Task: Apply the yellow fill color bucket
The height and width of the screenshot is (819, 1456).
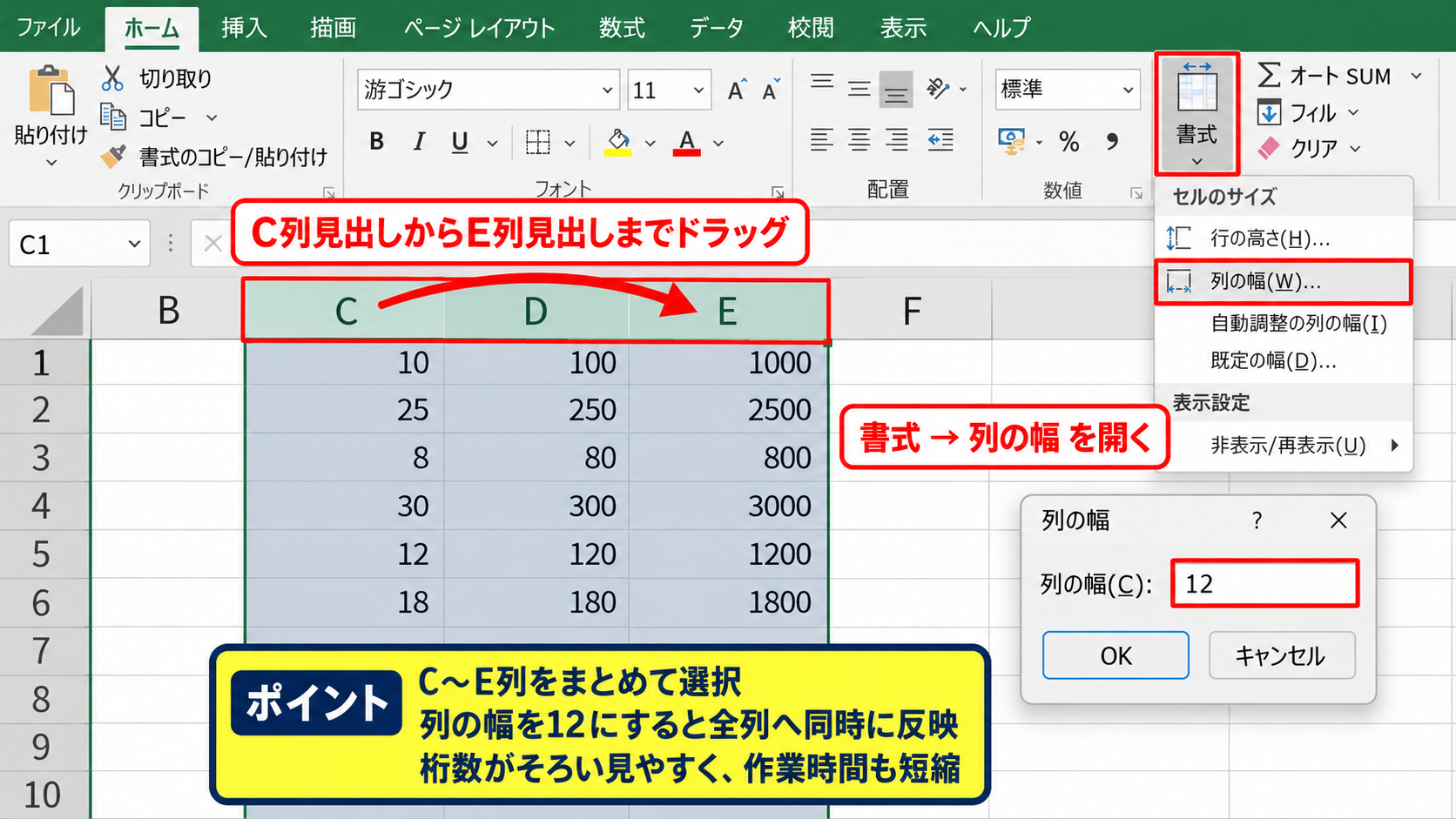Action: tap(618, 142)
